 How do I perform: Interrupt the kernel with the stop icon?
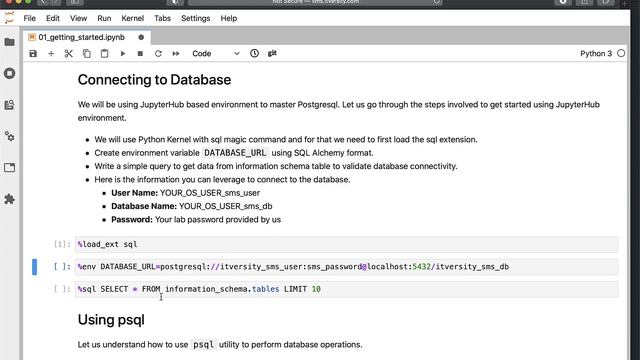140,53
